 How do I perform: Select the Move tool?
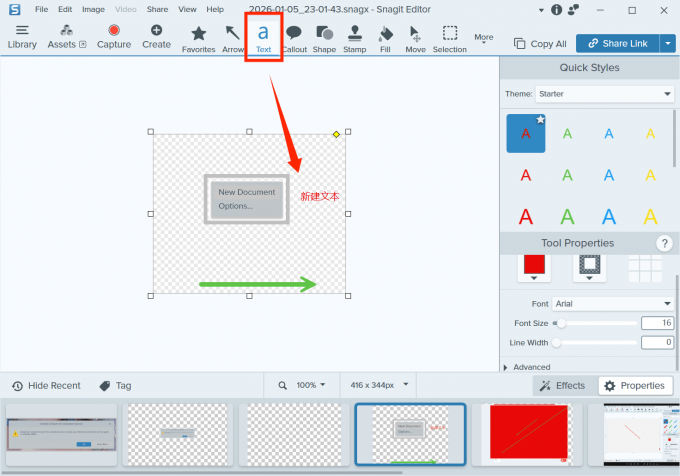click(415, 37)
